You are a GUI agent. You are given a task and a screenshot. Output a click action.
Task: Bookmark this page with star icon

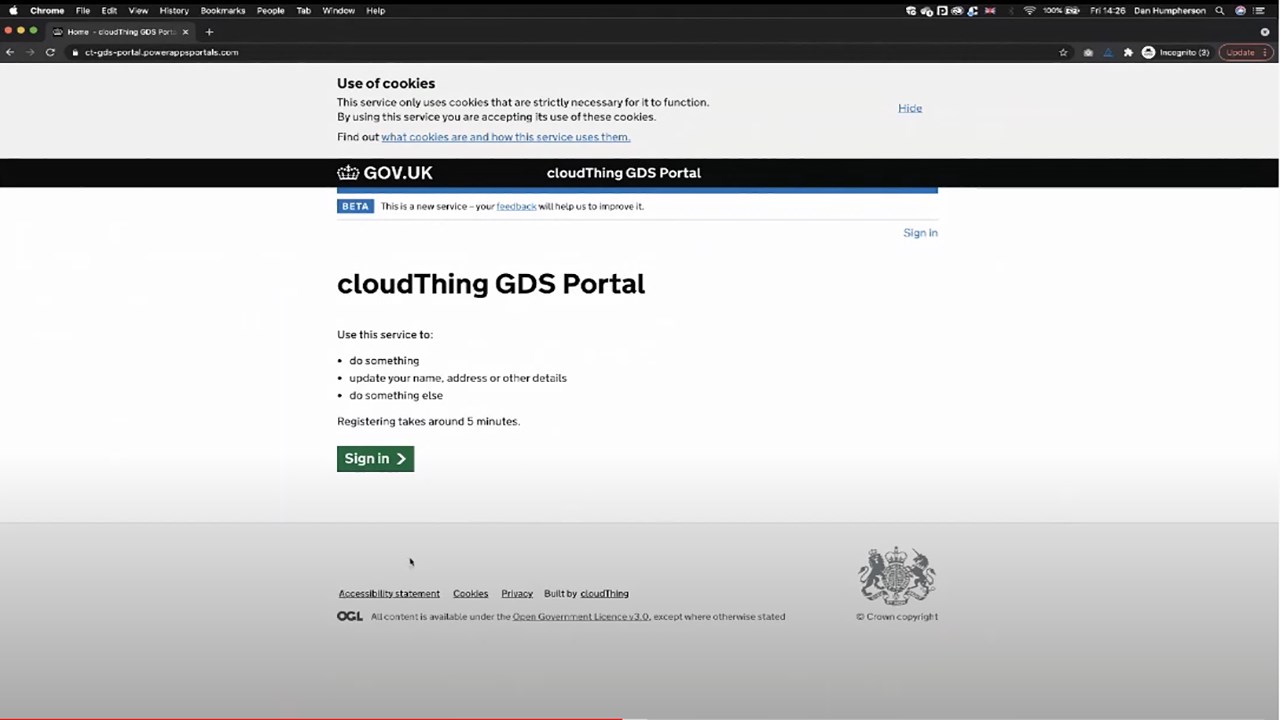pyautogui.click(x=1063, y=52)
